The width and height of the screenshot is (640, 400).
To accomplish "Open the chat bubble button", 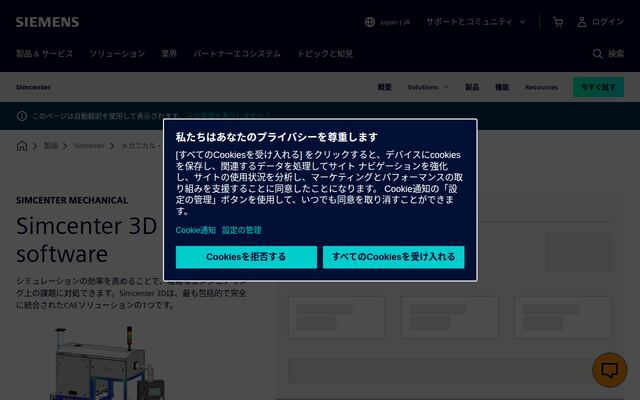I will click(609, 370).
